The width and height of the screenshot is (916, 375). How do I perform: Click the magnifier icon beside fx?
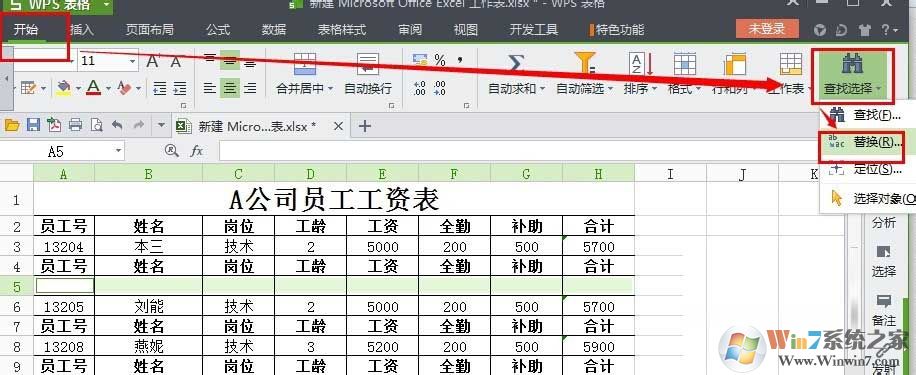(x=171, y=151)
